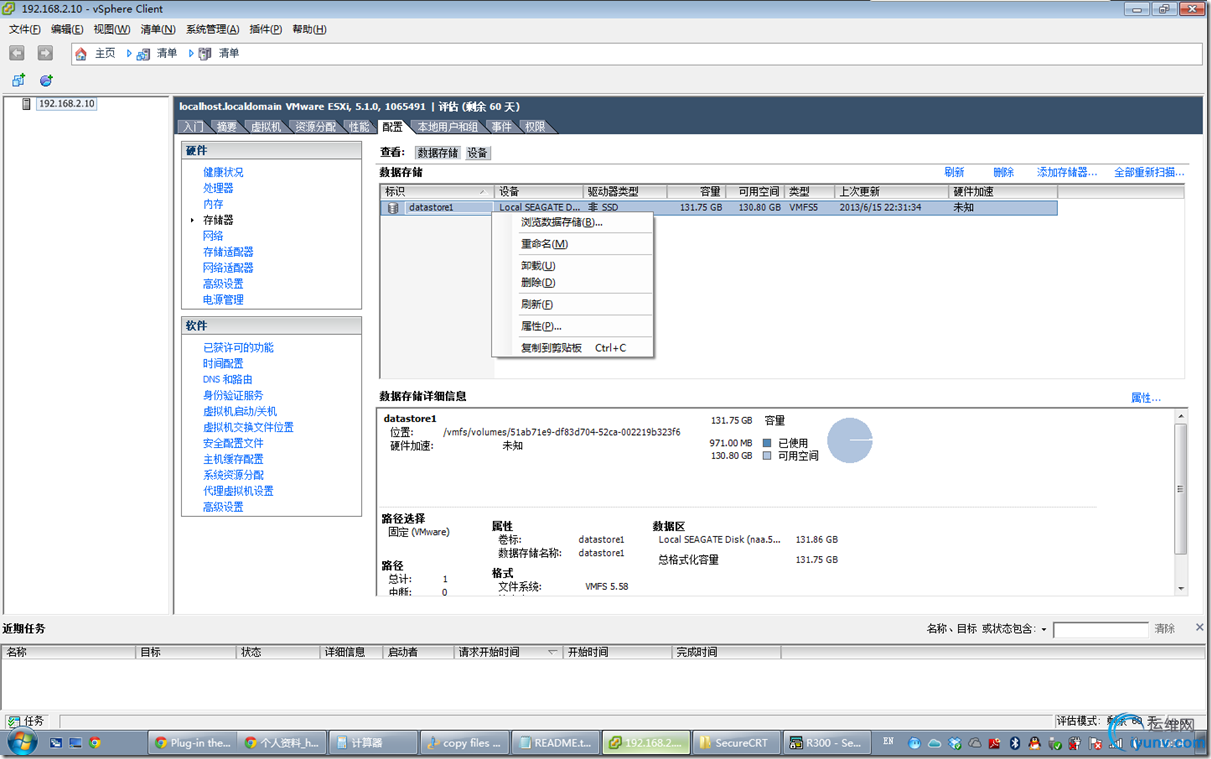The height and width of the screenshot is (759, 1211).
Task: Click the Local SEAGATE D... device cell
Action: point(539,208)
